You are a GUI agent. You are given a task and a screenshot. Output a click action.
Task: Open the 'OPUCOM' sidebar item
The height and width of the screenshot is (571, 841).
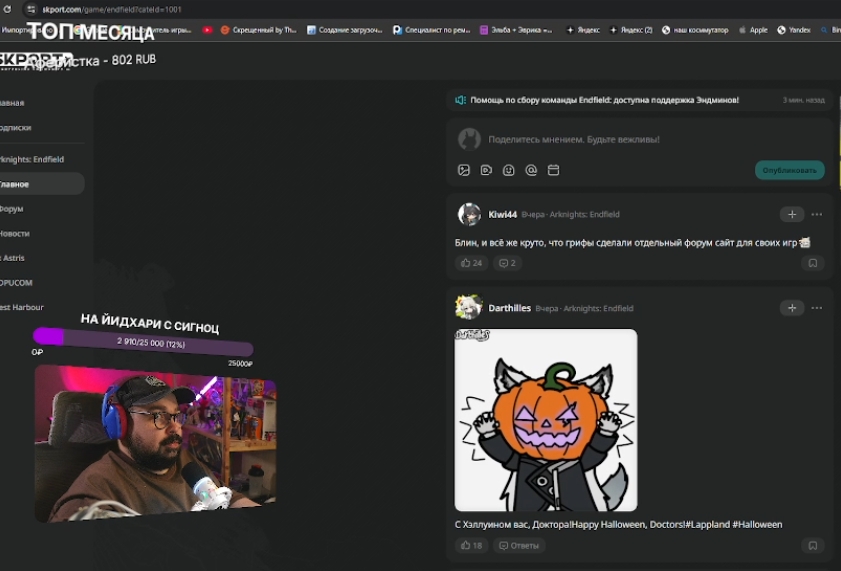16,283
